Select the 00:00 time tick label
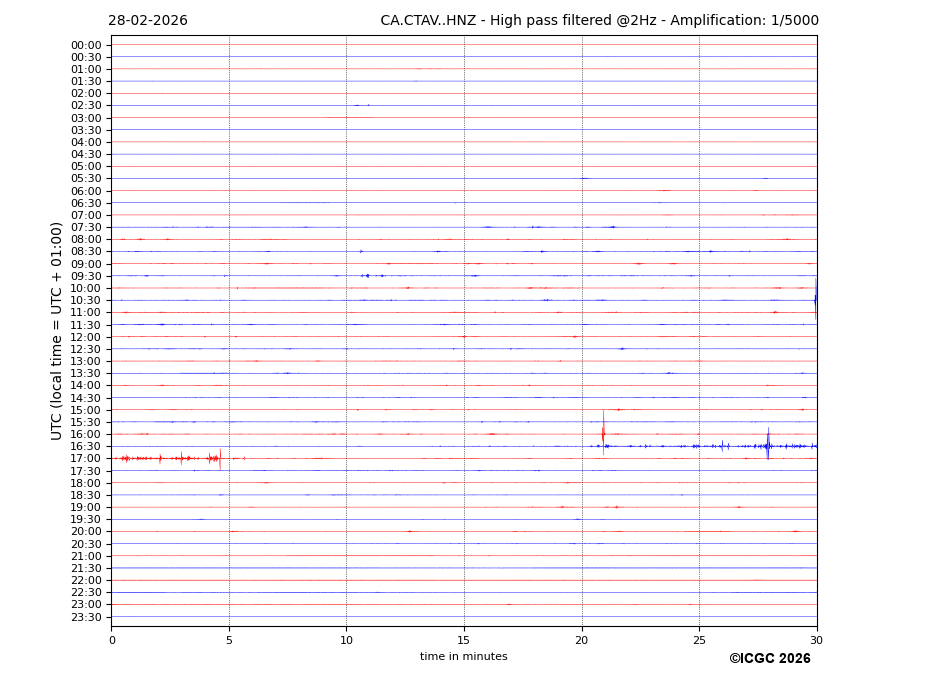This screenshot has height=696, width=927. click(x=86, y=45)
